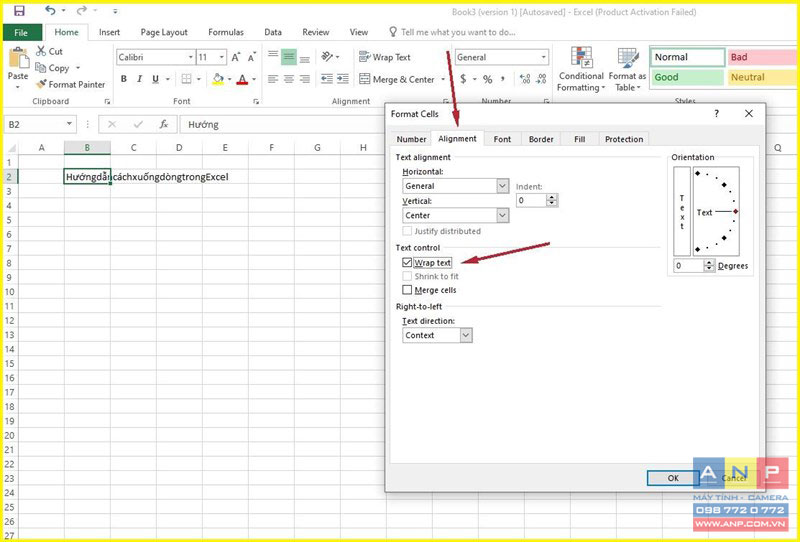Click the Redo arrow icon

click(81, 10)
